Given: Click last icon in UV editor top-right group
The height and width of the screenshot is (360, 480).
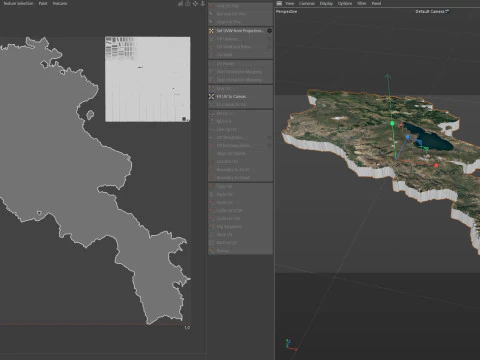Looking at the screenshot, I should pos(202,3).
